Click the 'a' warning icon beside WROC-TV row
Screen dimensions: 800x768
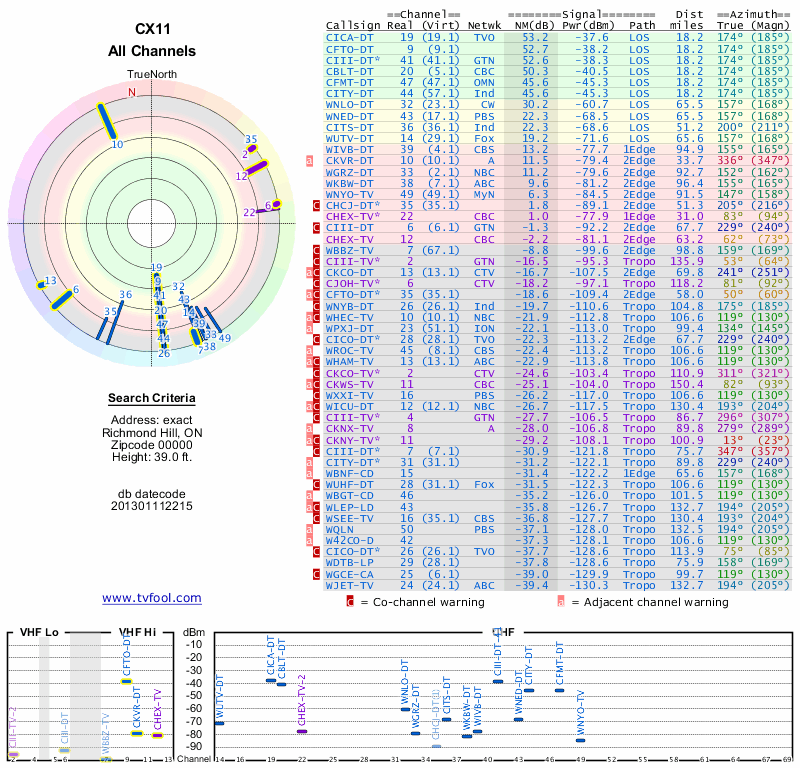click(309, 351)
